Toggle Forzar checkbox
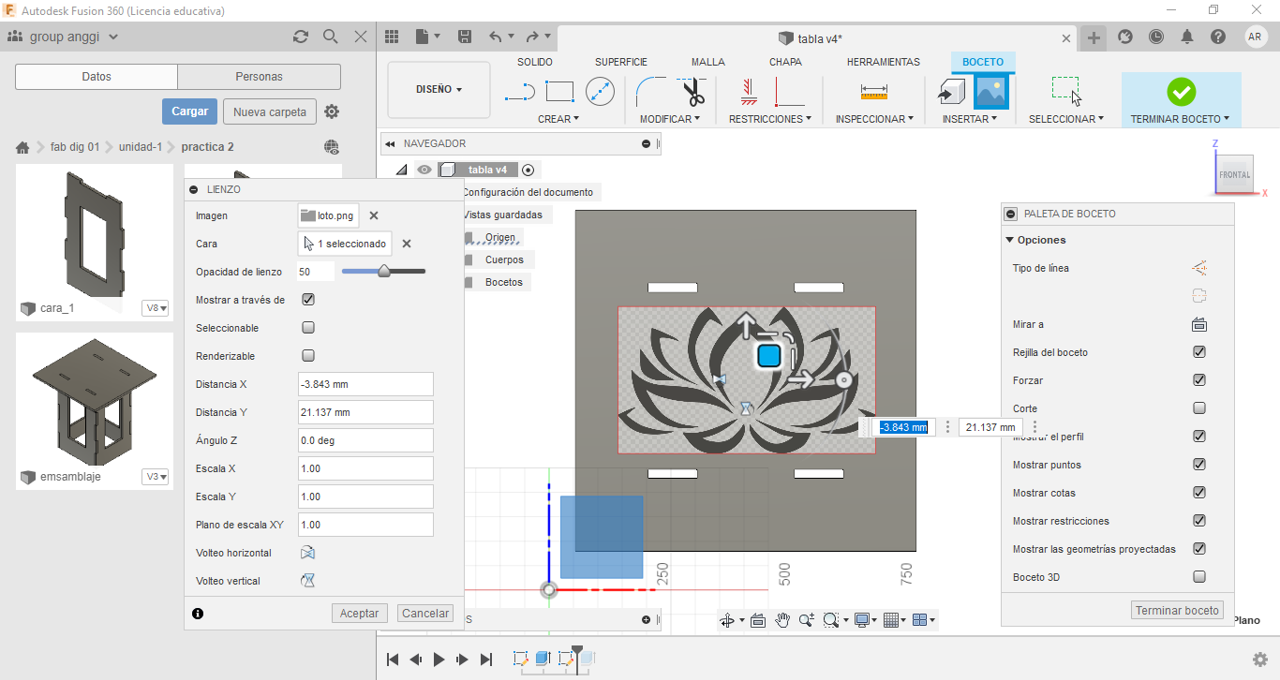This screenshot has width=1280, height=680. point(1199,380)
